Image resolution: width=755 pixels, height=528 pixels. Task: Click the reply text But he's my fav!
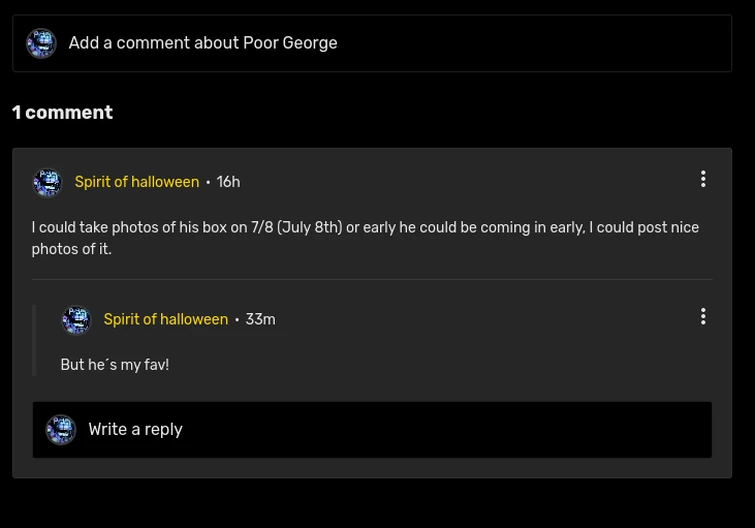click(x=114, y=365)
